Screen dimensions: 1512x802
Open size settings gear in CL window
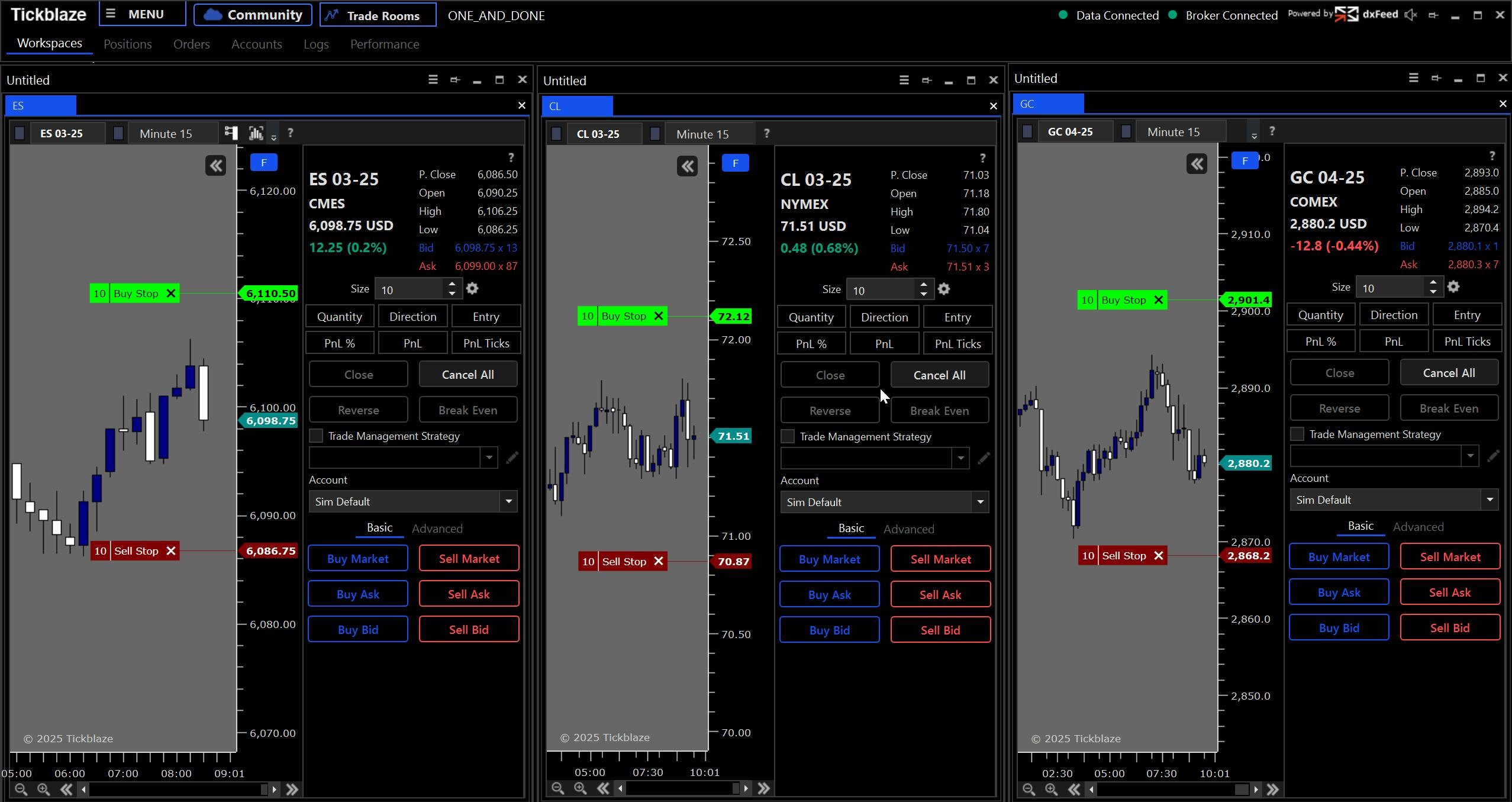[944, 289]
